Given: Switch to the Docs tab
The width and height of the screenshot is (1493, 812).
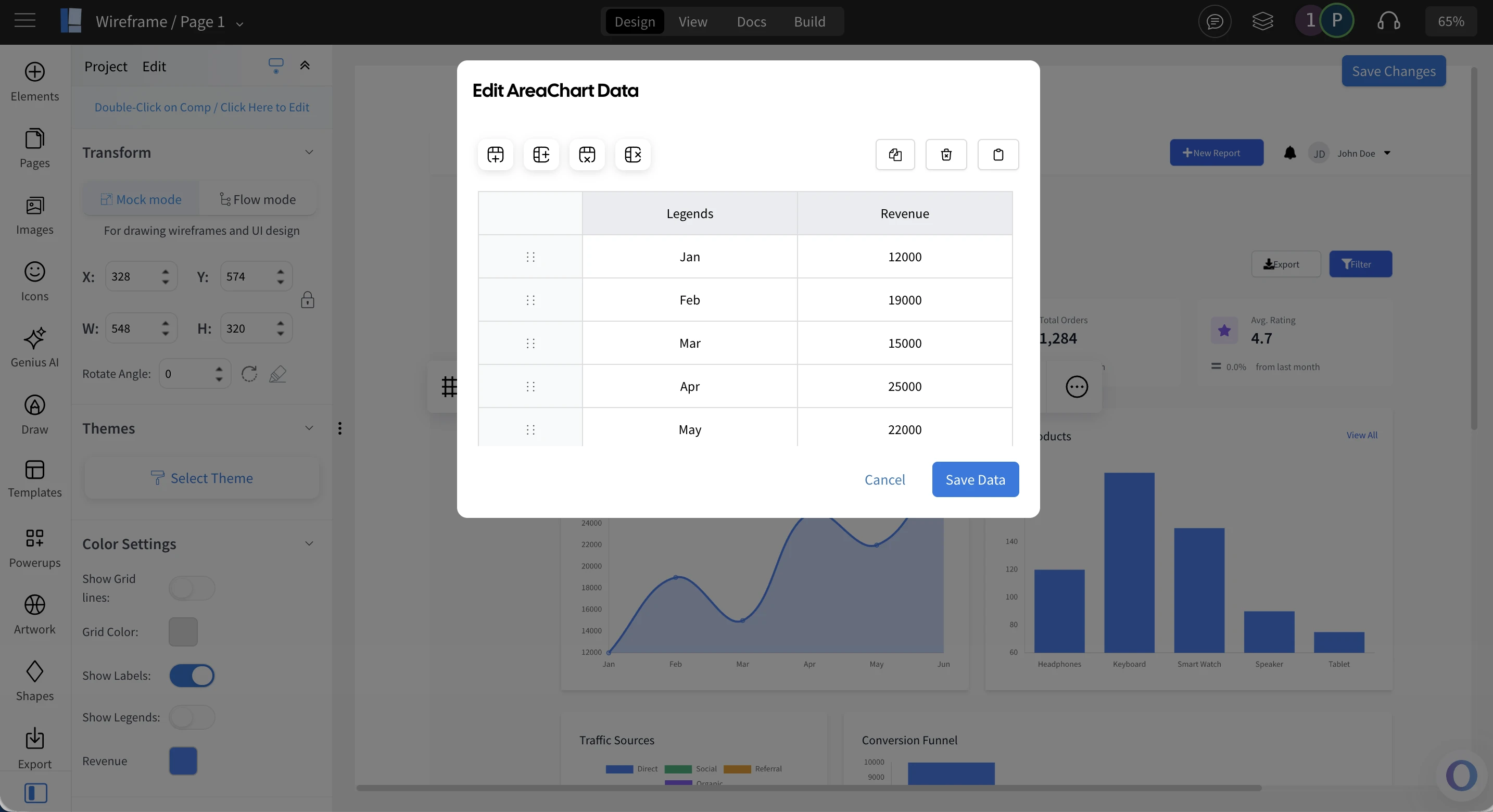Looking at the screenshot, I should (x=751, y=21).
